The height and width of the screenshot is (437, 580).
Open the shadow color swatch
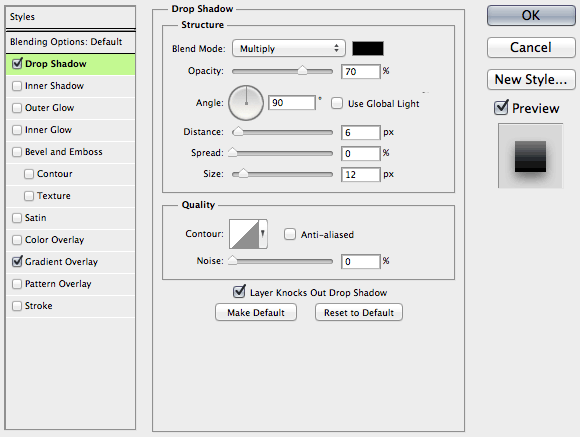pos(368,48)
